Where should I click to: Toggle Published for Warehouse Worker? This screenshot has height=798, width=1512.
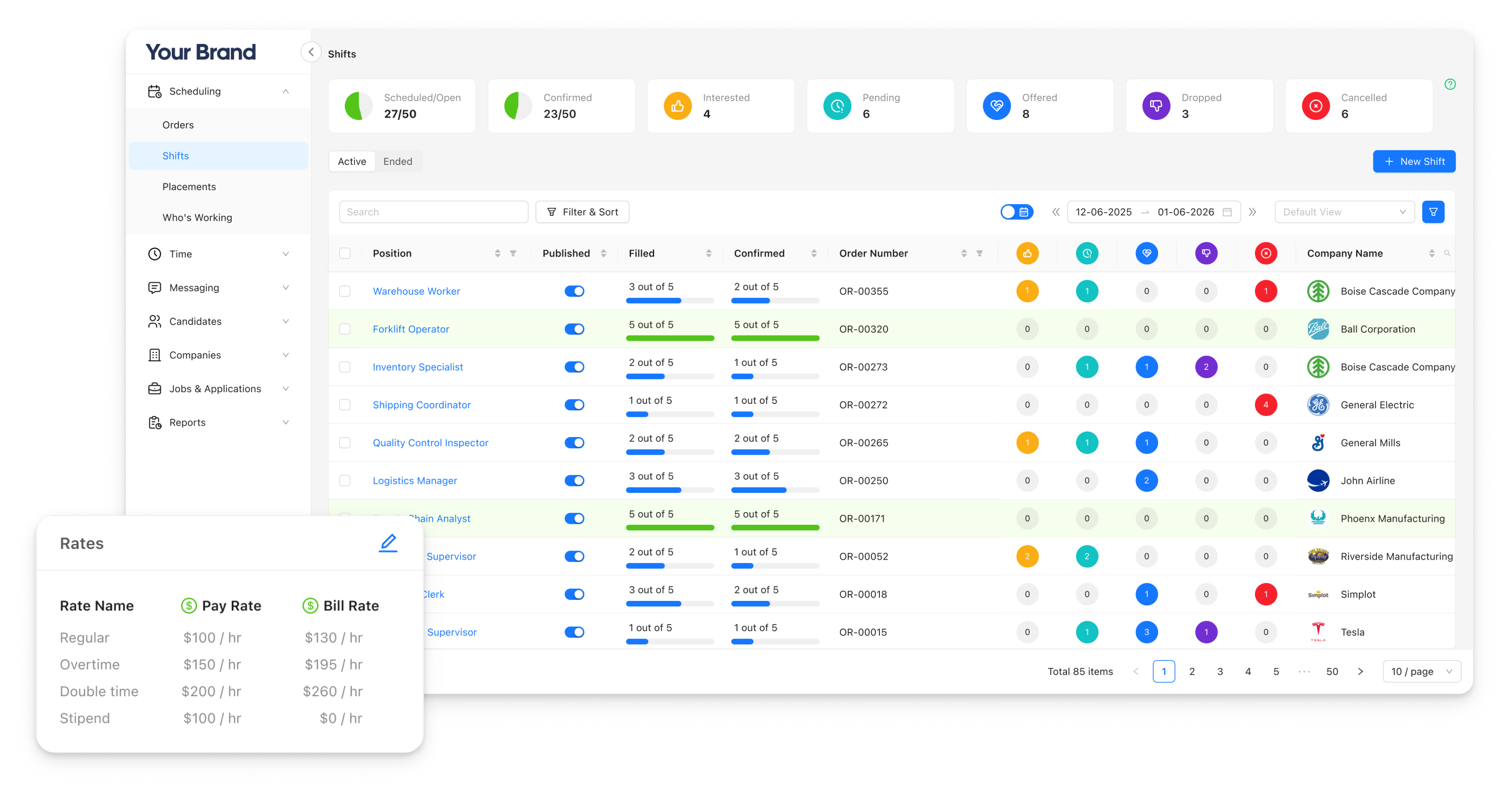click(x=574, y=291)
